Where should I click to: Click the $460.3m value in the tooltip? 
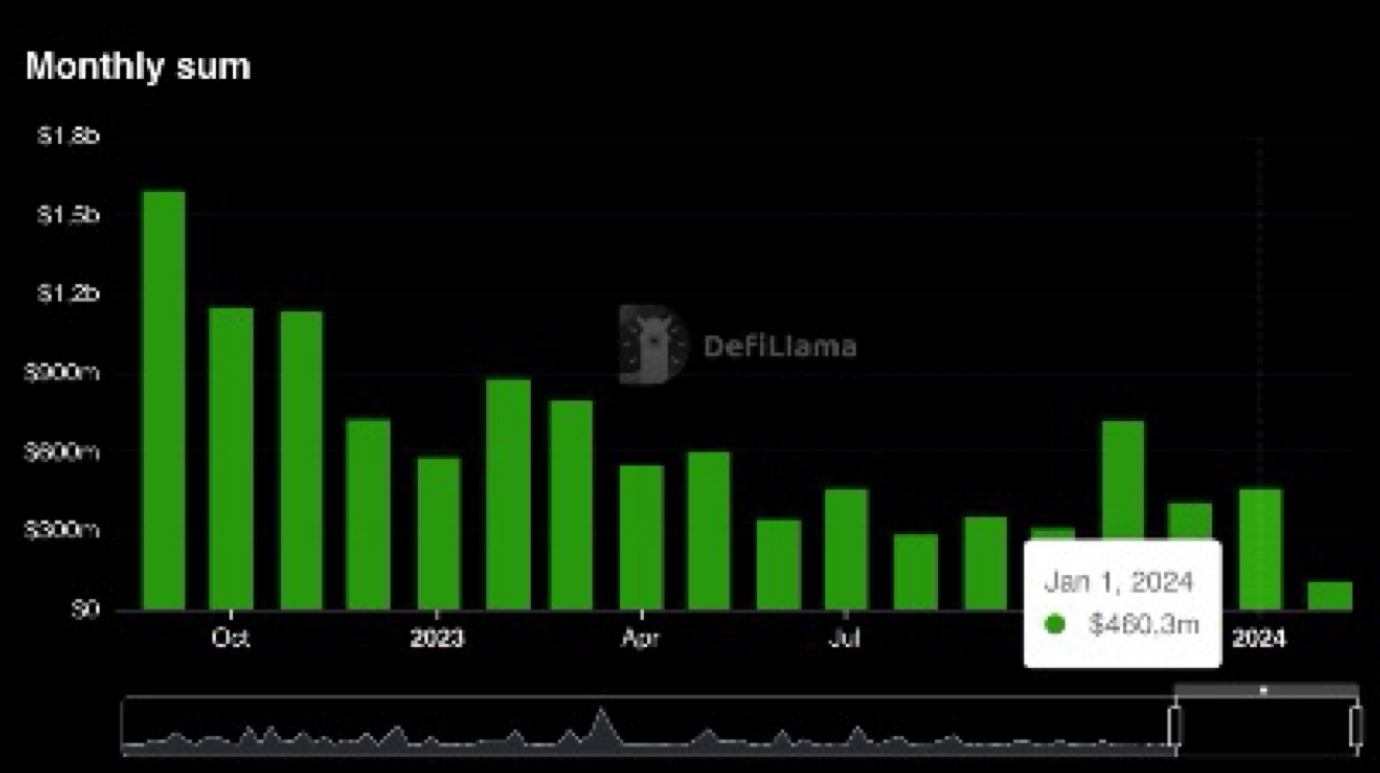pyautogui.click(x=1143, y=624)
